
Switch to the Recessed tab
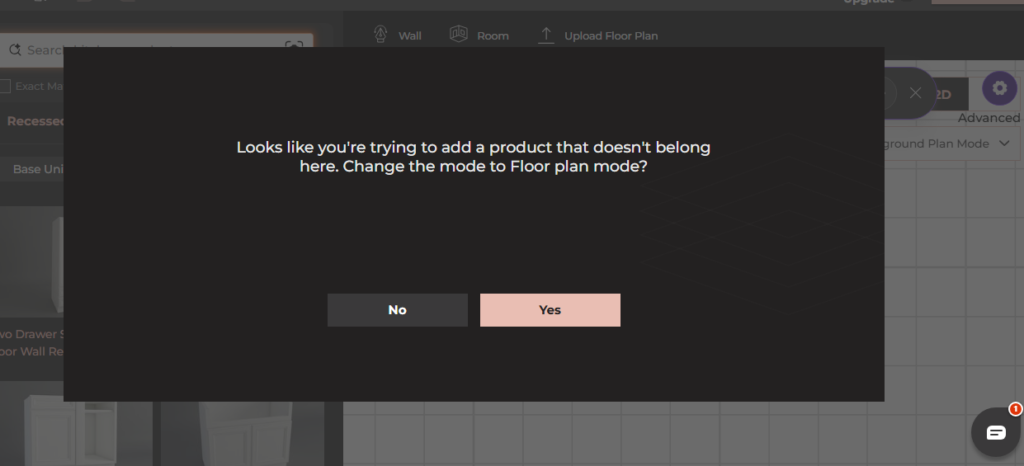(36, 121)
